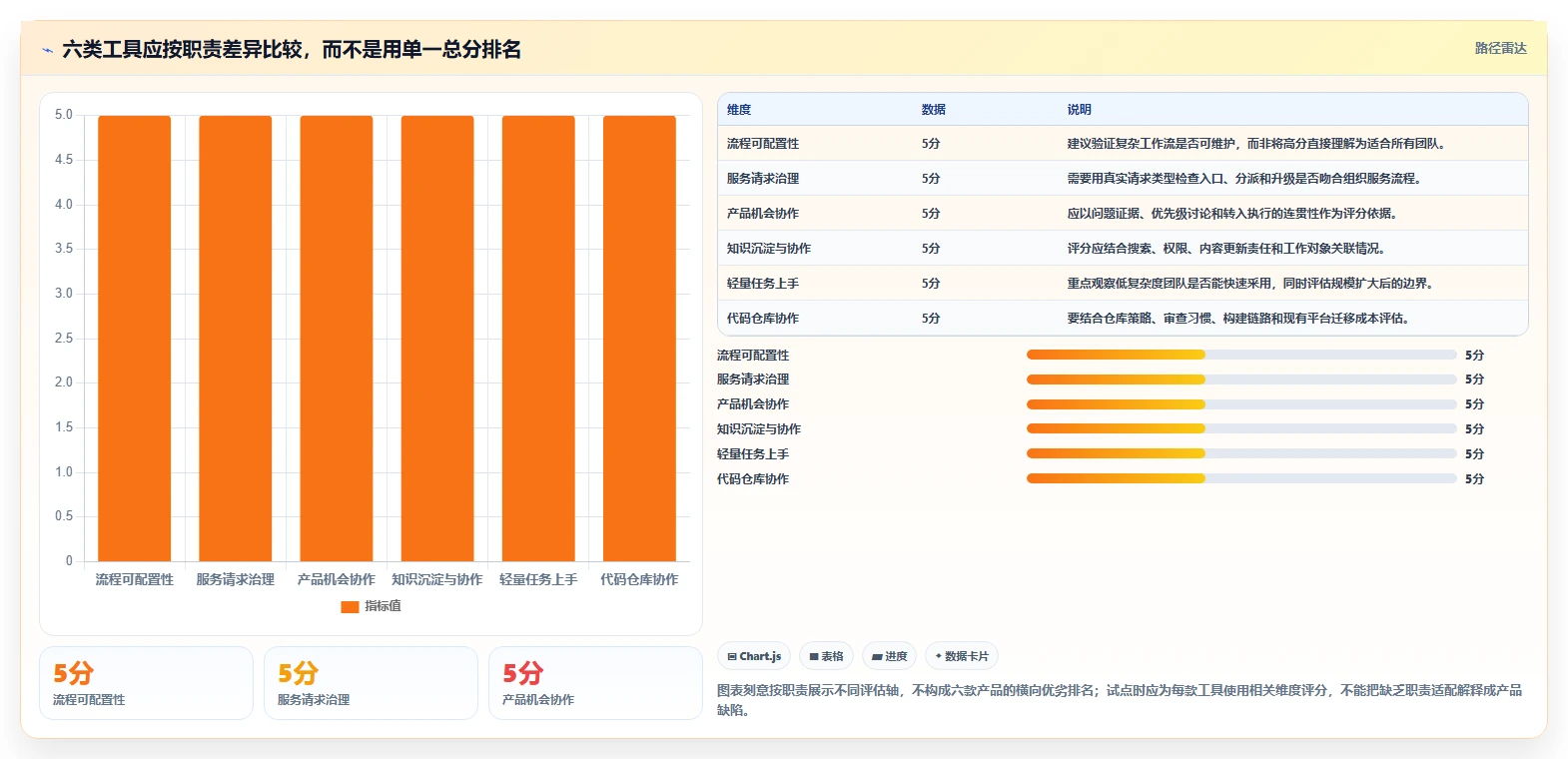1568x759 pixels.
Task: Click the 流程可配置性 x-axis label under the chart
Action: point(135,579)
